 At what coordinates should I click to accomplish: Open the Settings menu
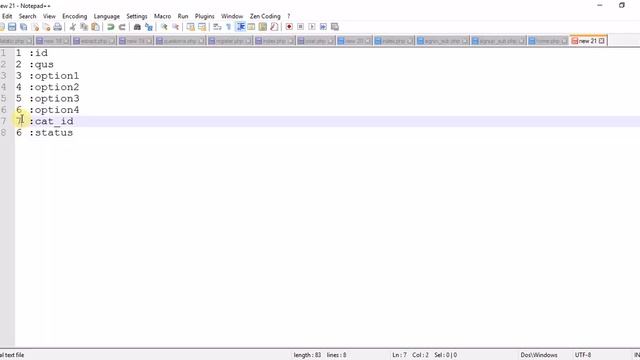click(136, 16)
